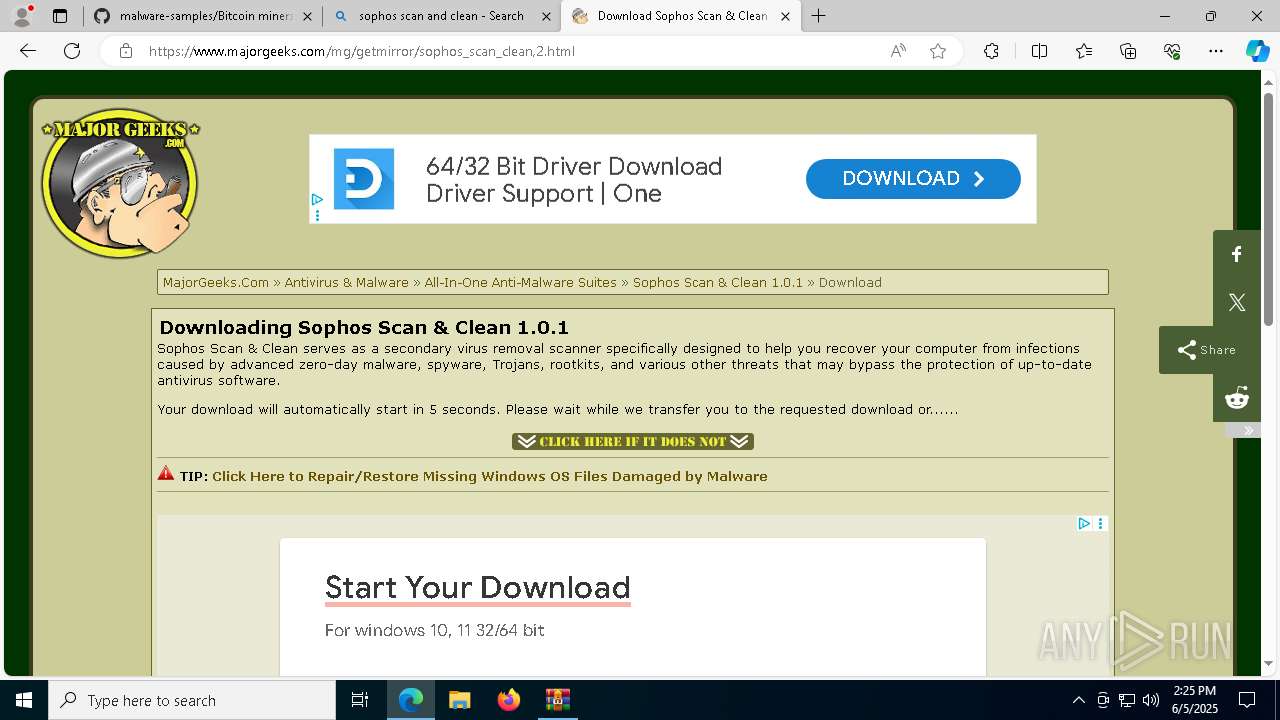Open volume control in system tray

pyautogui.click(x=1151, y=700)
